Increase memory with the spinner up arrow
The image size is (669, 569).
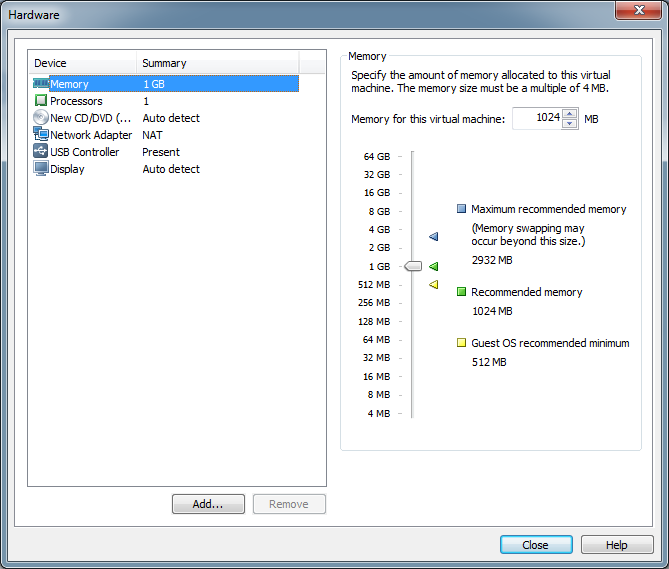[570, 114]
